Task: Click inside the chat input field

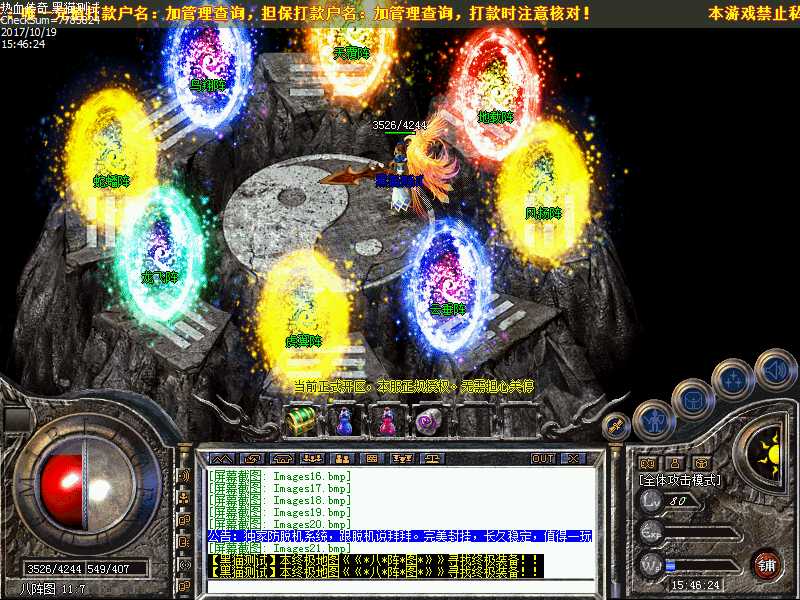Action: point(401,586)
